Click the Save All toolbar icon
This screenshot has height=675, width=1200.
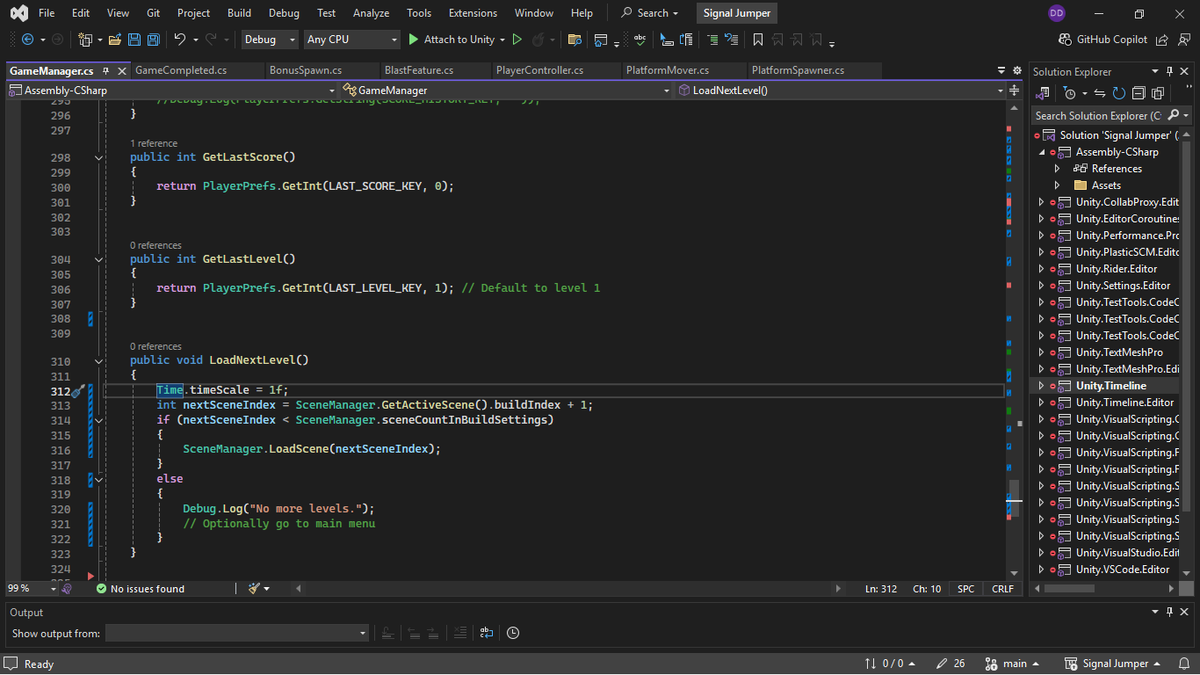[x=153, y=39]
